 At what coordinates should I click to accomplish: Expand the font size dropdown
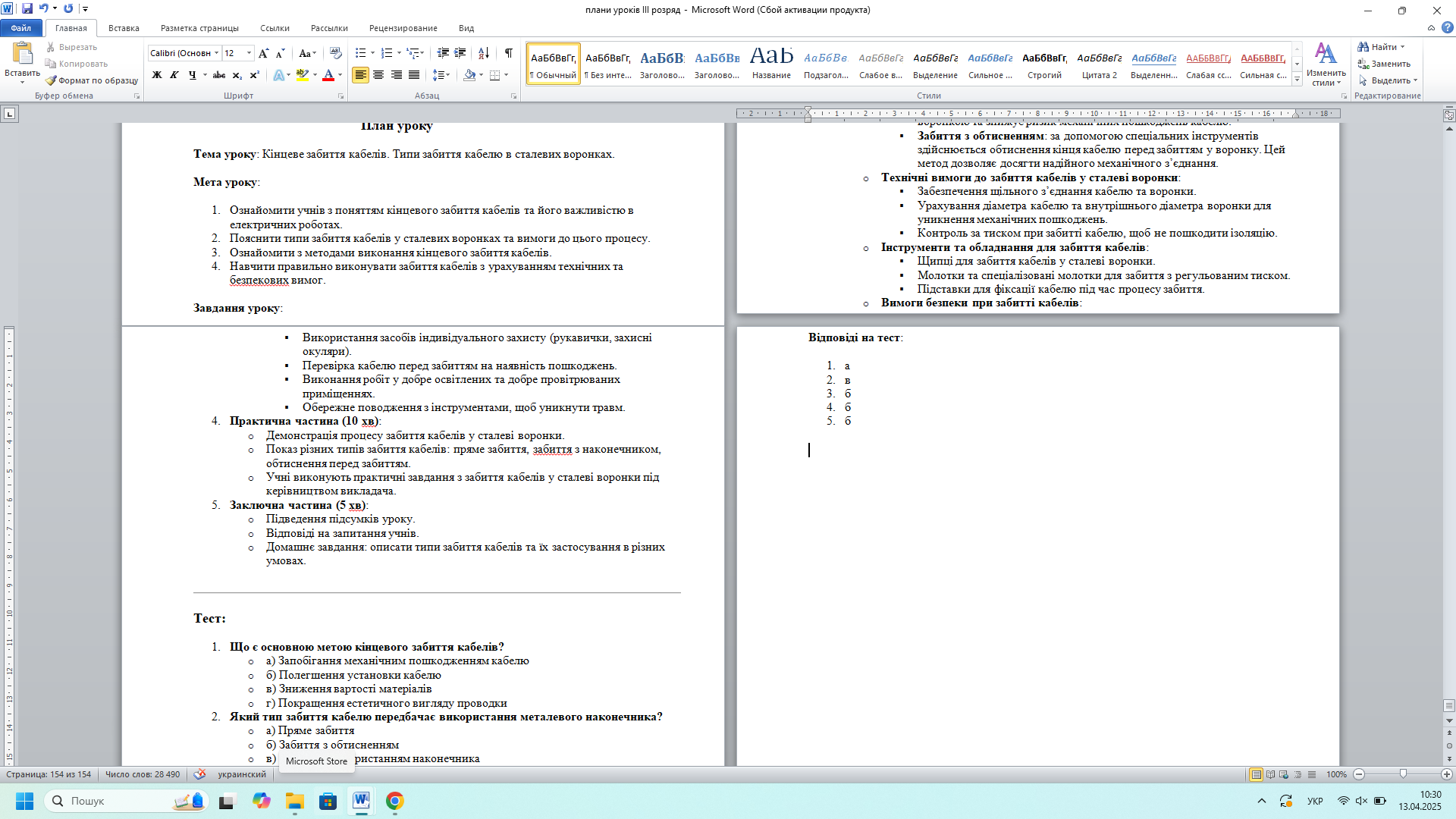pyautogui.click(x=249, y=53)
